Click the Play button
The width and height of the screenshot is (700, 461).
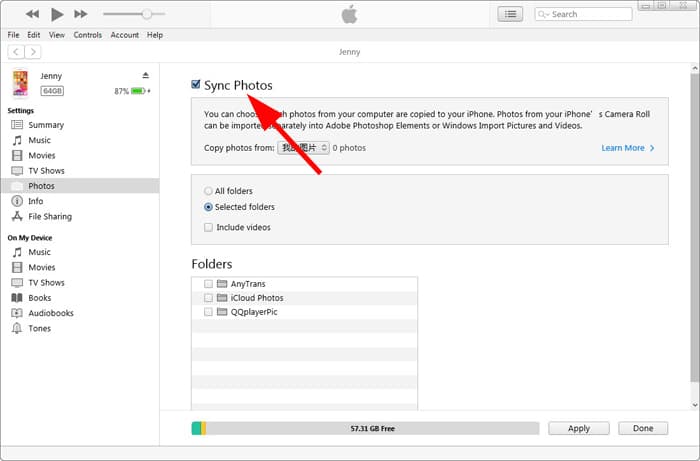pos(57,14)
